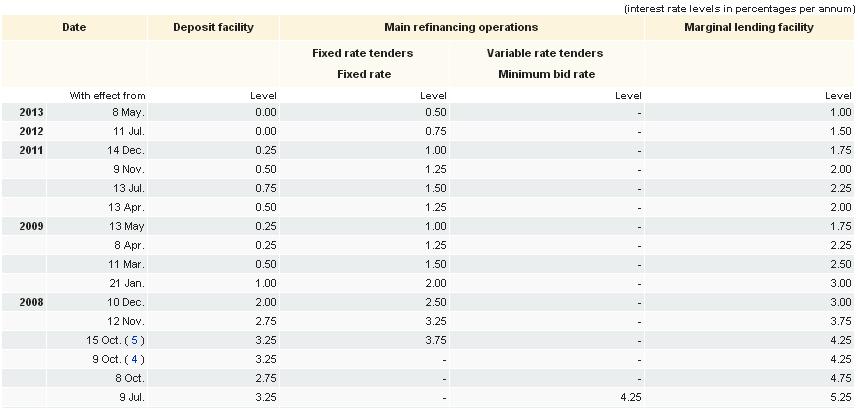Select the 2012 year label
Screen dimensions: 858x408
31,131
